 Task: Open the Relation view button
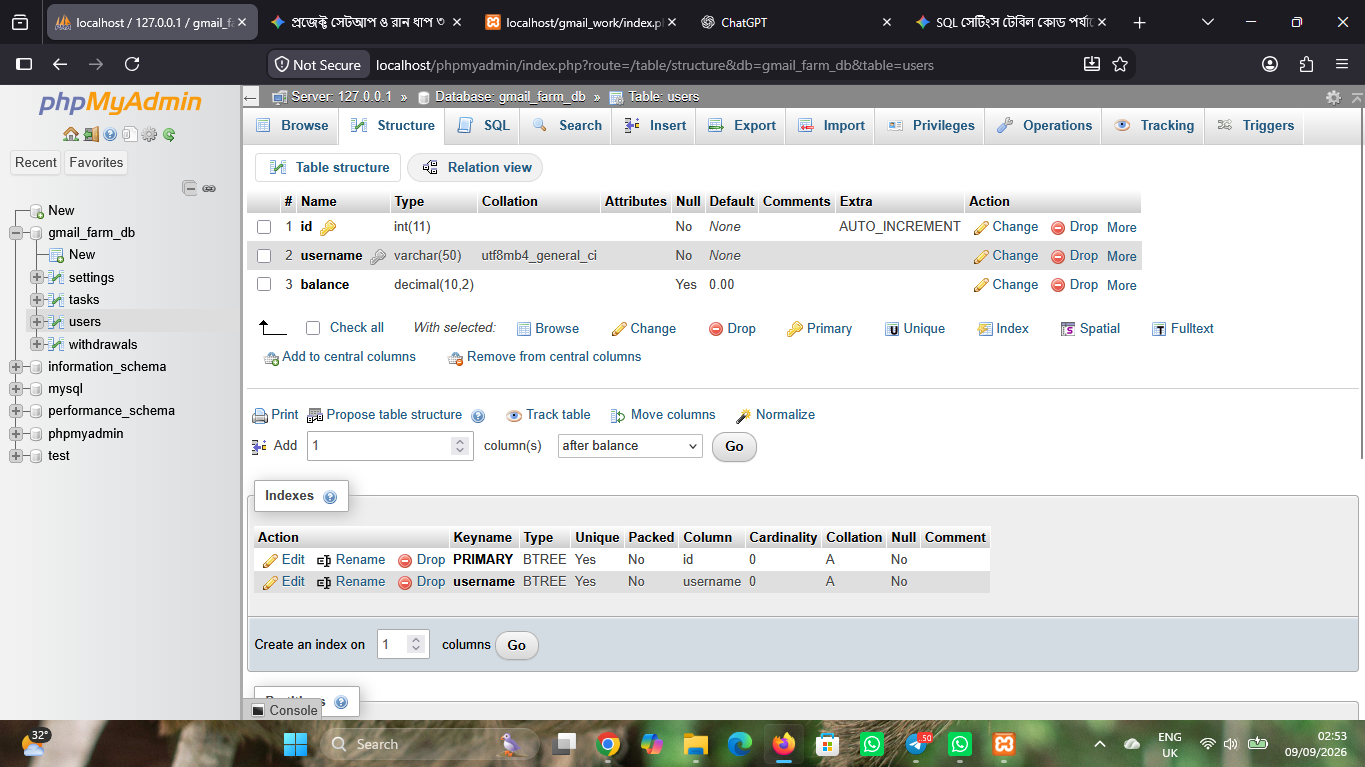[x=476, y=167]
